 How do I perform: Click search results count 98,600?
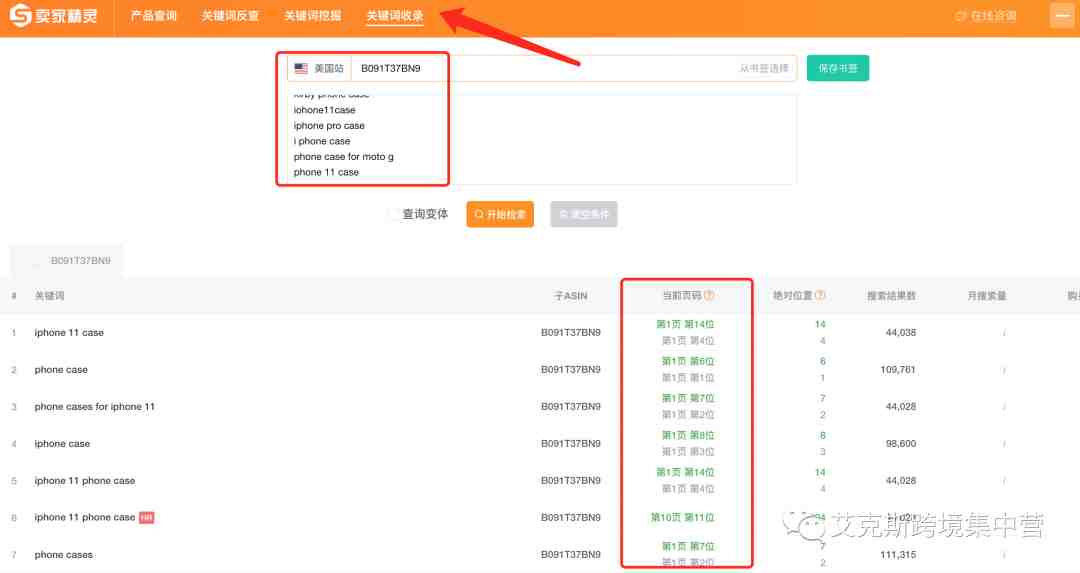[900, 444]
